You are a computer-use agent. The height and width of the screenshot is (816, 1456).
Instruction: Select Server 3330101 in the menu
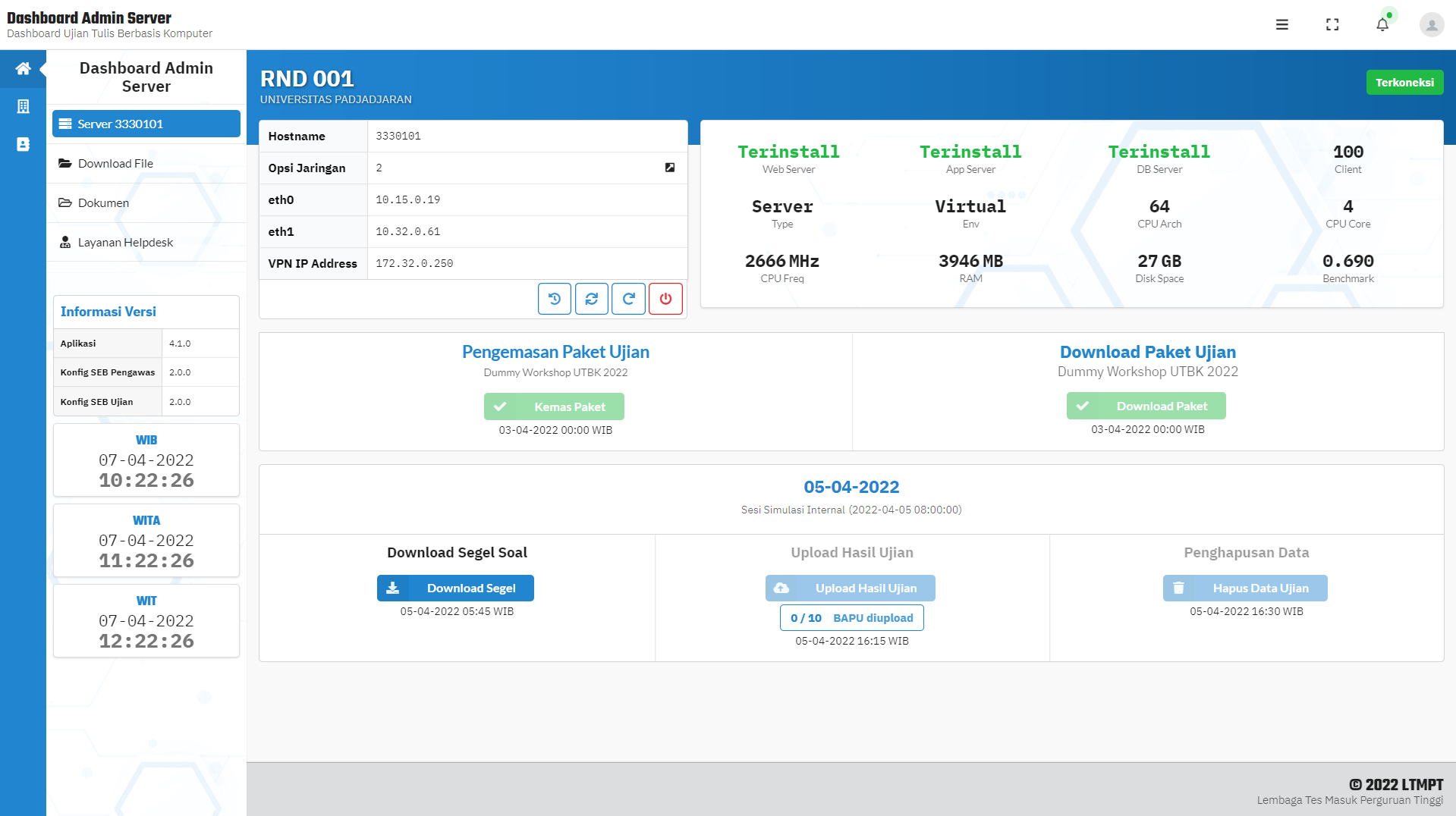coord(146,124)
